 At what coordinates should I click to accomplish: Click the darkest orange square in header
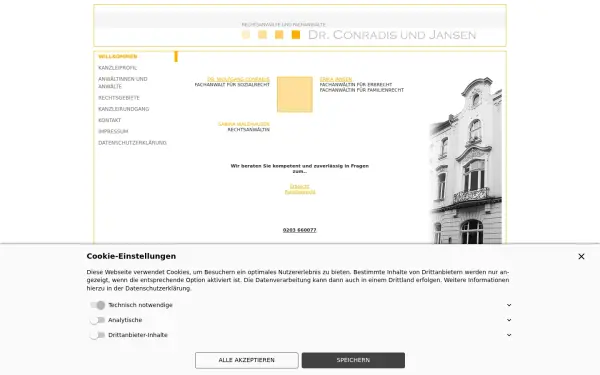[296, 35]
